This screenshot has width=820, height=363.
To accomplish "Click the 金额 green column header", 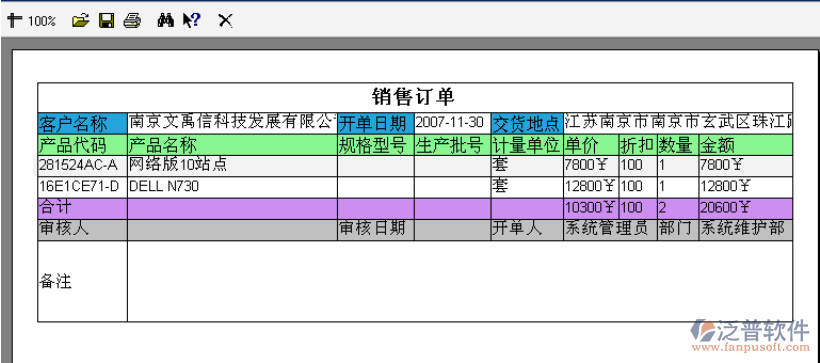I will click(x=746, y=145).
